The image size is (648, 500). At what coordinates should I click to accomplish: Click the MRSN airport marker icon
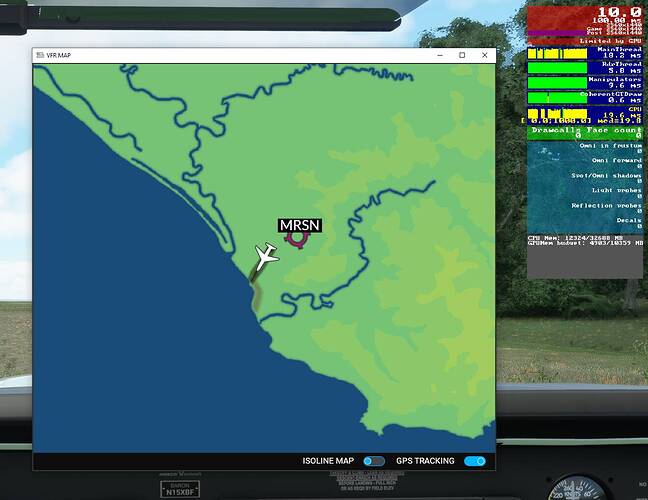coord(297,239)
